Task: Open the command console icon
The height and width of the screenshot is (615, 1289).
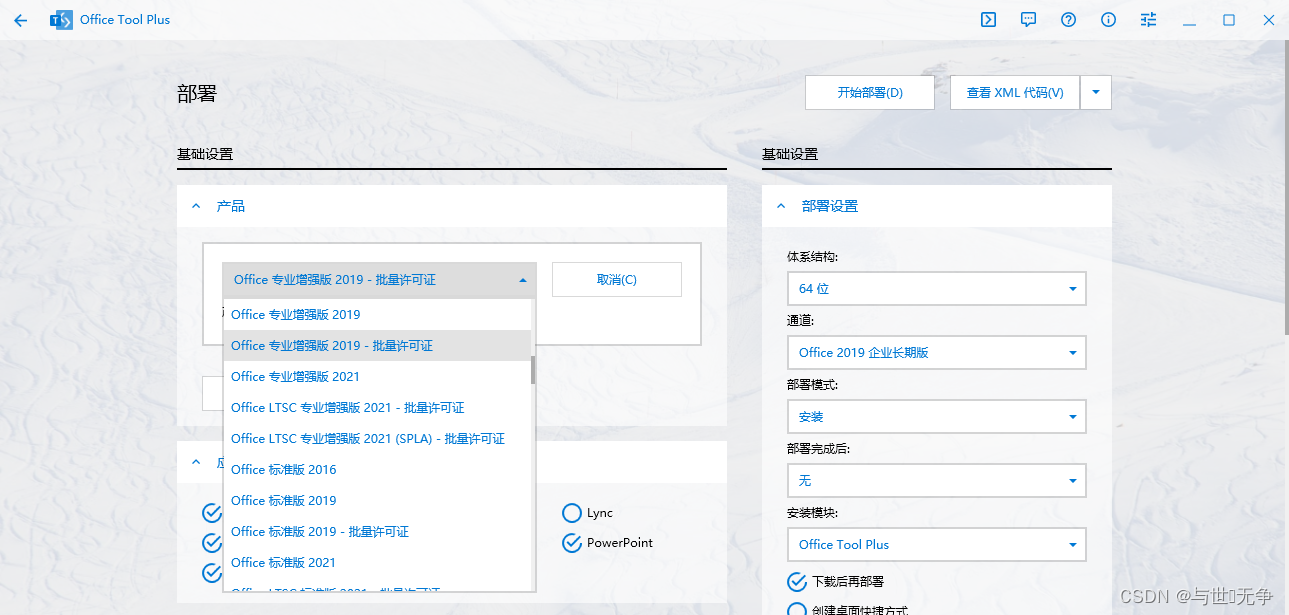Action: coord(988,19)
